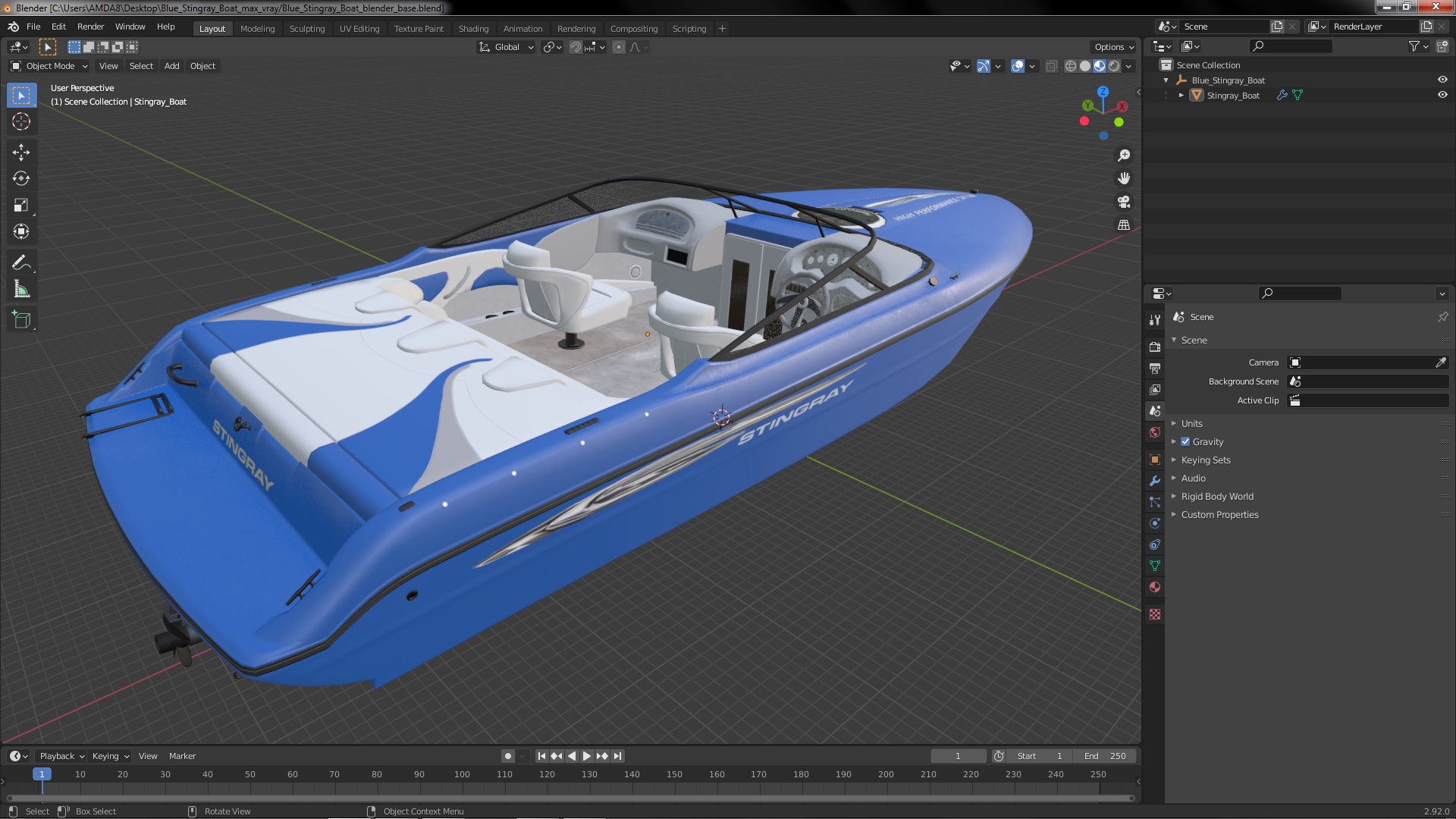Hide Blue_Stingray_Boat collection with eye icon
This screenshot has width=1456, height=819.
coord(1442,80)
